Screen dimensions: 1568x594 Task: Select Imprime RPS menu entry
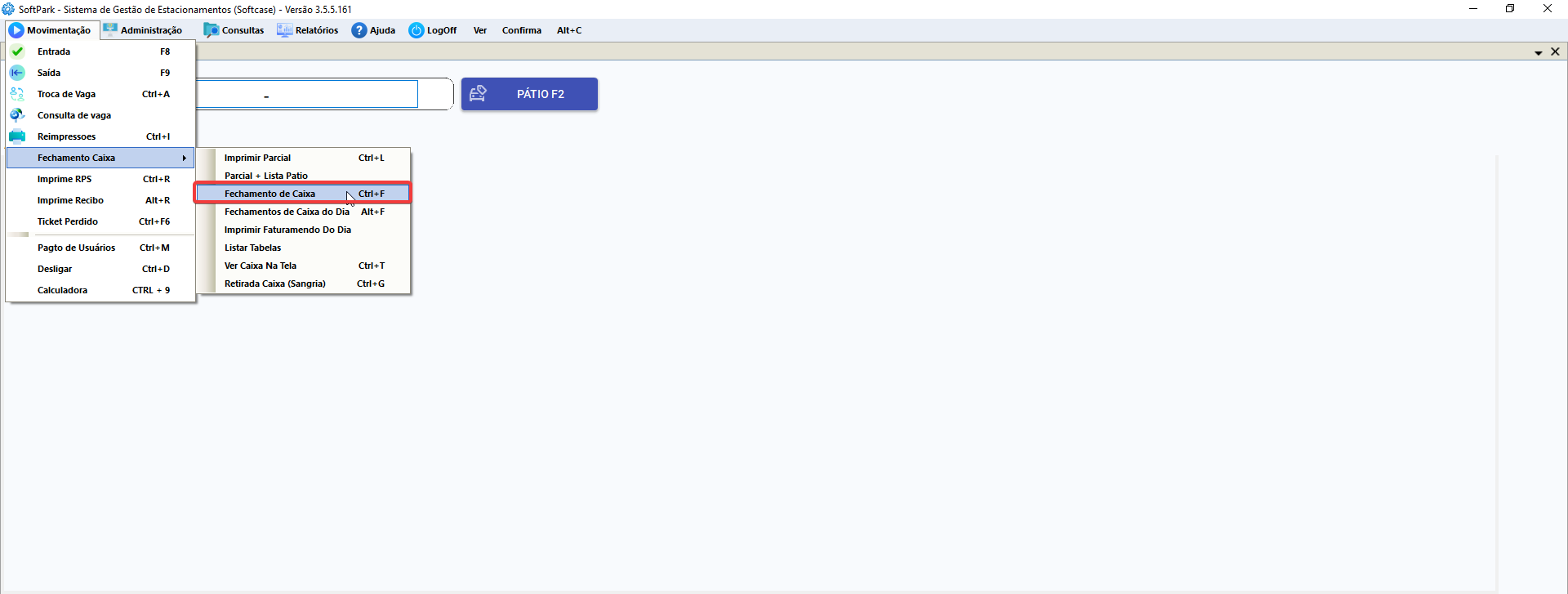pyautogui.click(x=100, y=179)
